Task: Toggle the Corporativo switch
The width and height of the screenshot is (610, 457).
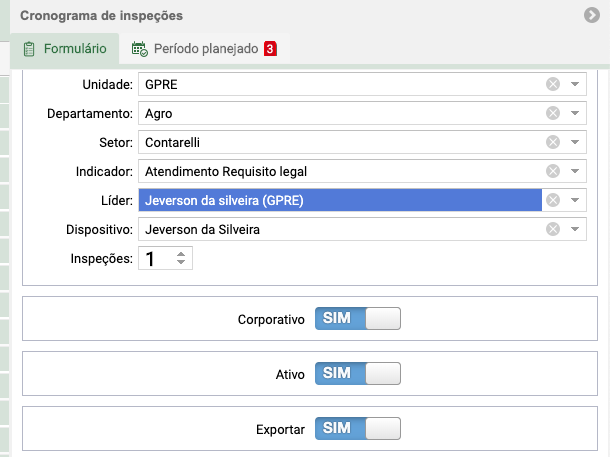Action: (358, 319)
